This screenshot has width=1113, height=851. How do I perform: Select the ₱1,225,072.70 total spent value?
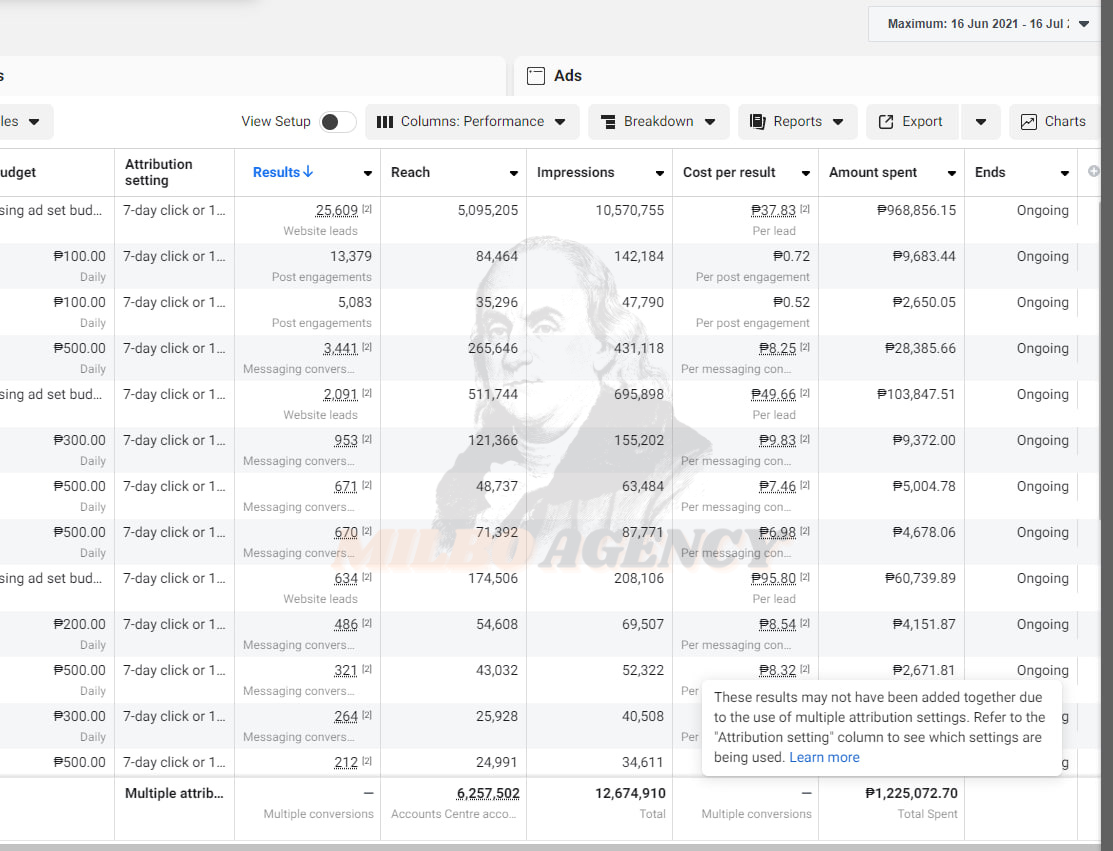tap(911, 794)
